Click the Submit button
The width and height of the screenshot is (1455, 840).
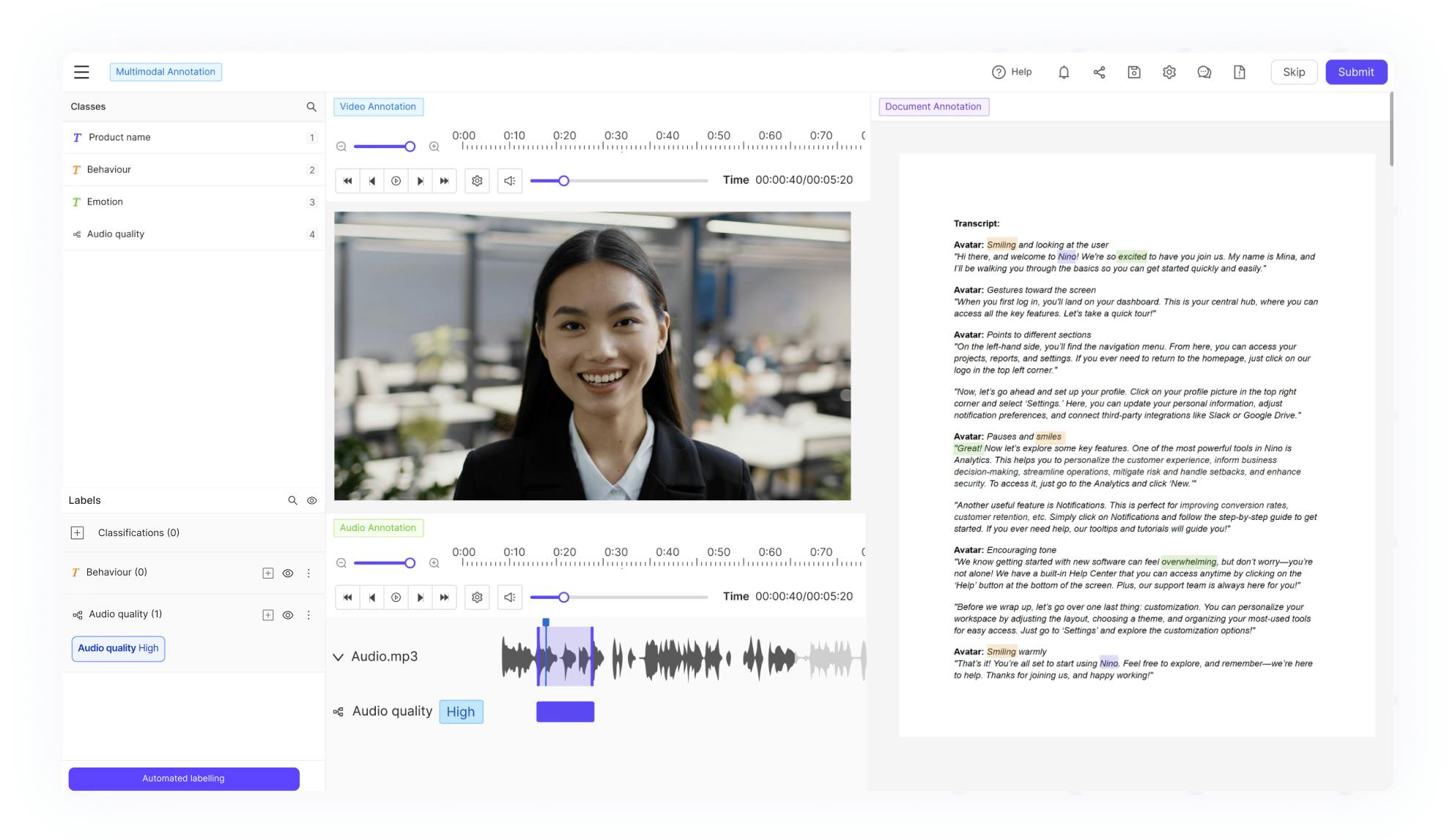tap(1355, 72)
